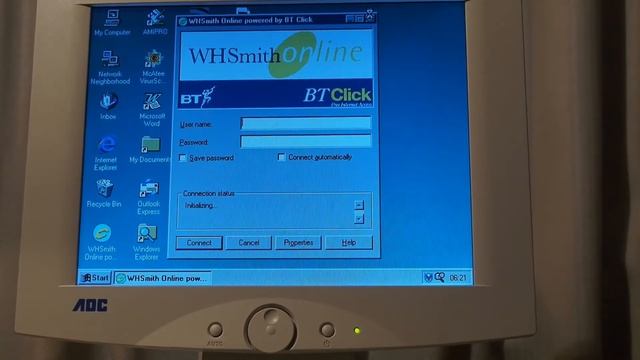640x360 pixels.
Task: Click the magnifier tray icon near clock
Action: pos(439,278)
